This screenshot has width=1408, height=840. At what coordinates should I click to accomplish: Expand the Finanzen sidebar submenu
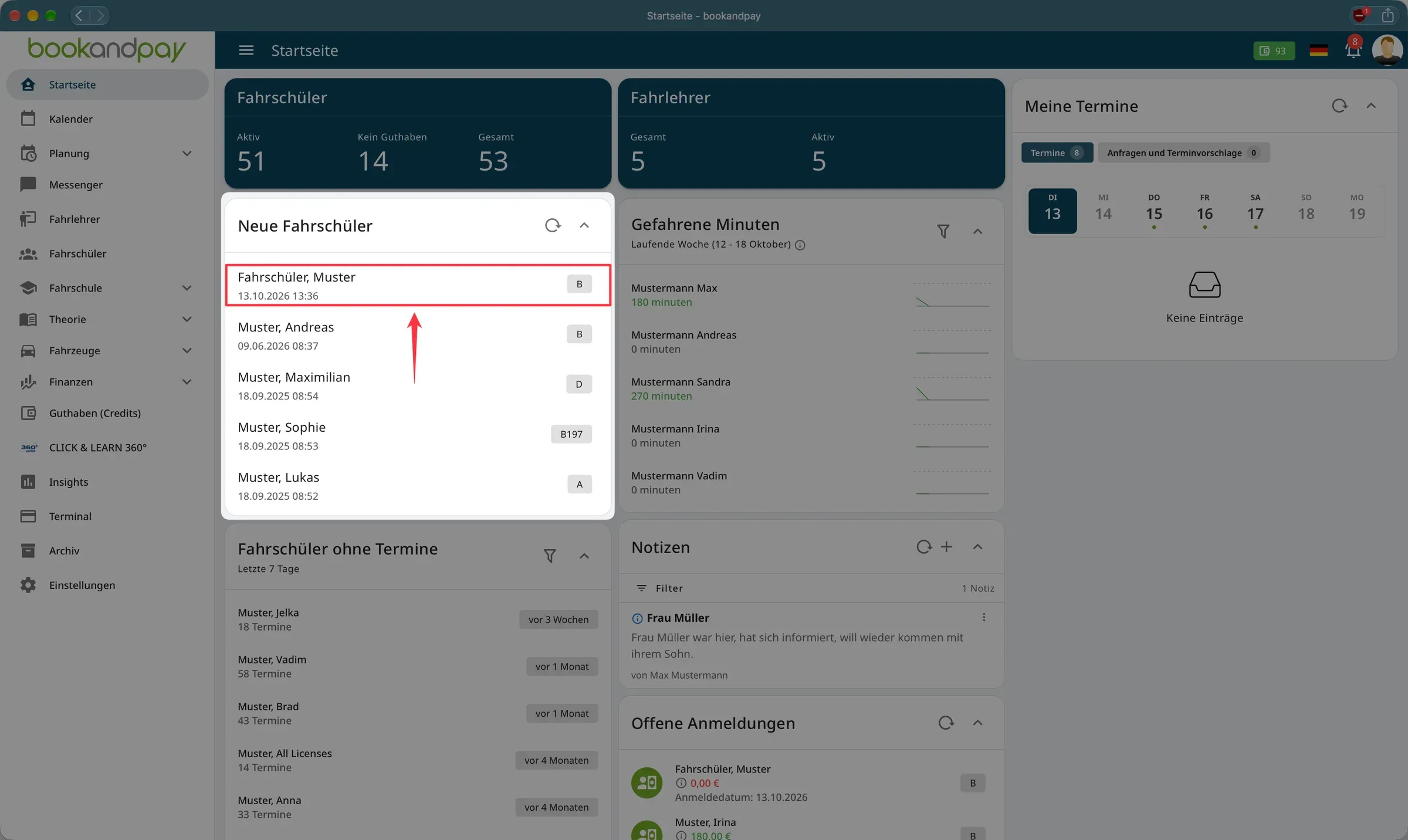coord(187,382)
